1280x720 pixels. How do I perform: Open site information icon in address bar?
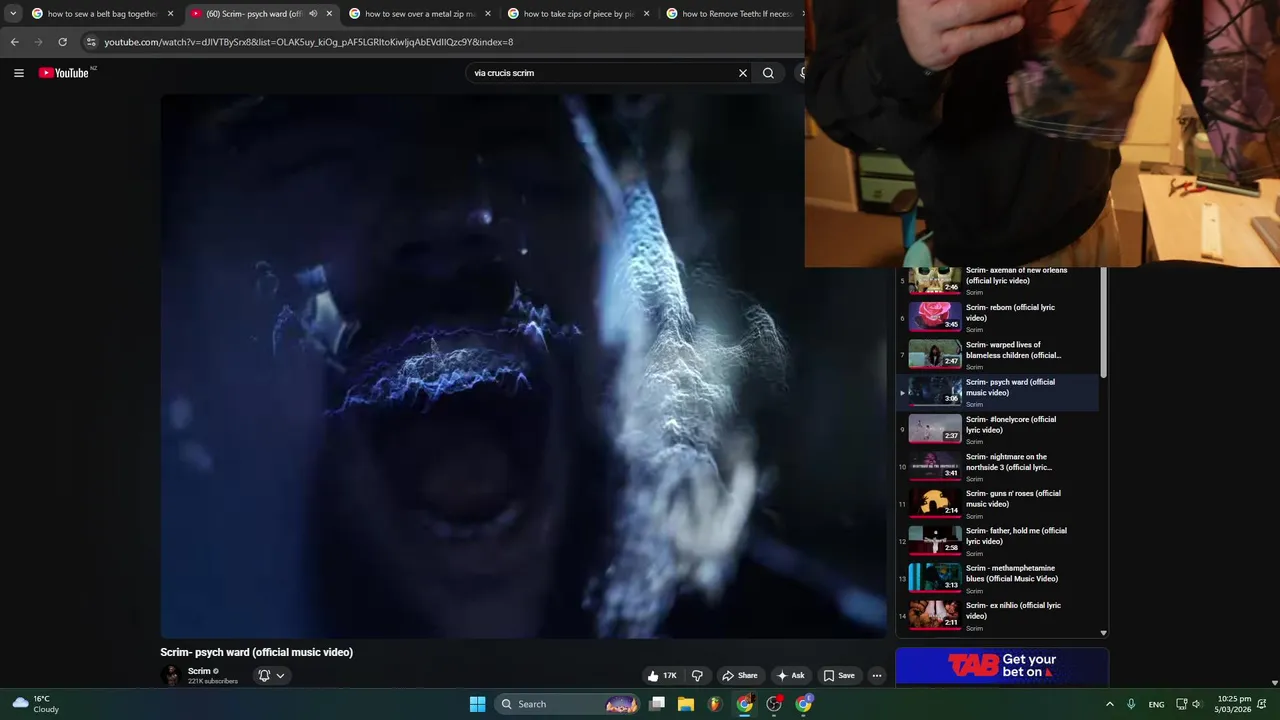point(91,42)
